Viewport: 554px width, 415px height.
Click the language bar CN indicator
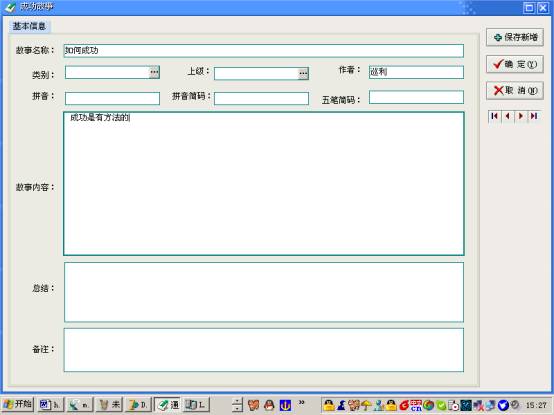tap(416, 405)
